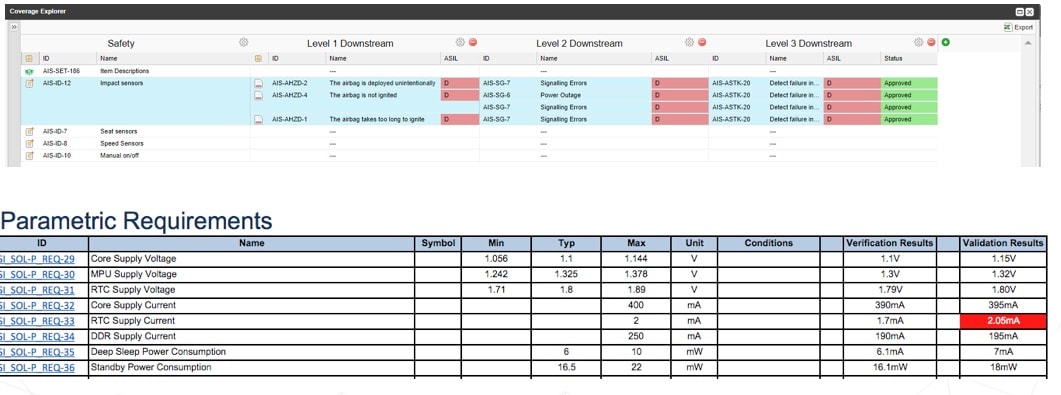Open SI_SOL-P_REQ-33 requirement link
This screenshot has width=1061, height=395.
[37, 321]
